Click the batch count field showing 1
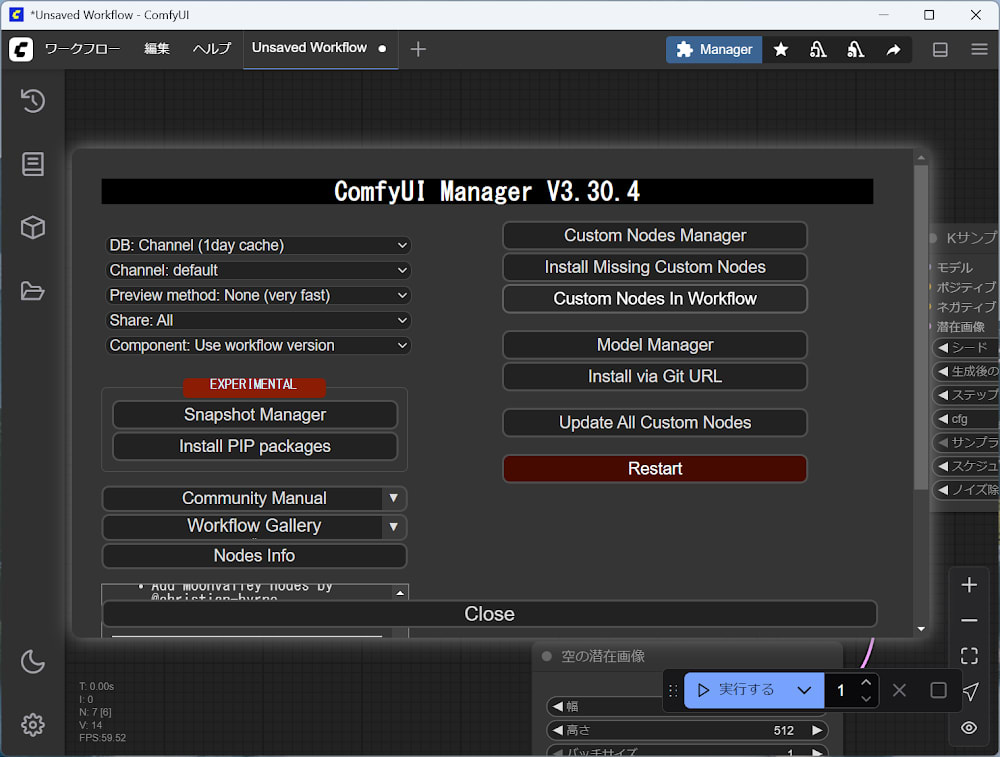This screenshot has width=1000, height=757. coord(841,690)
